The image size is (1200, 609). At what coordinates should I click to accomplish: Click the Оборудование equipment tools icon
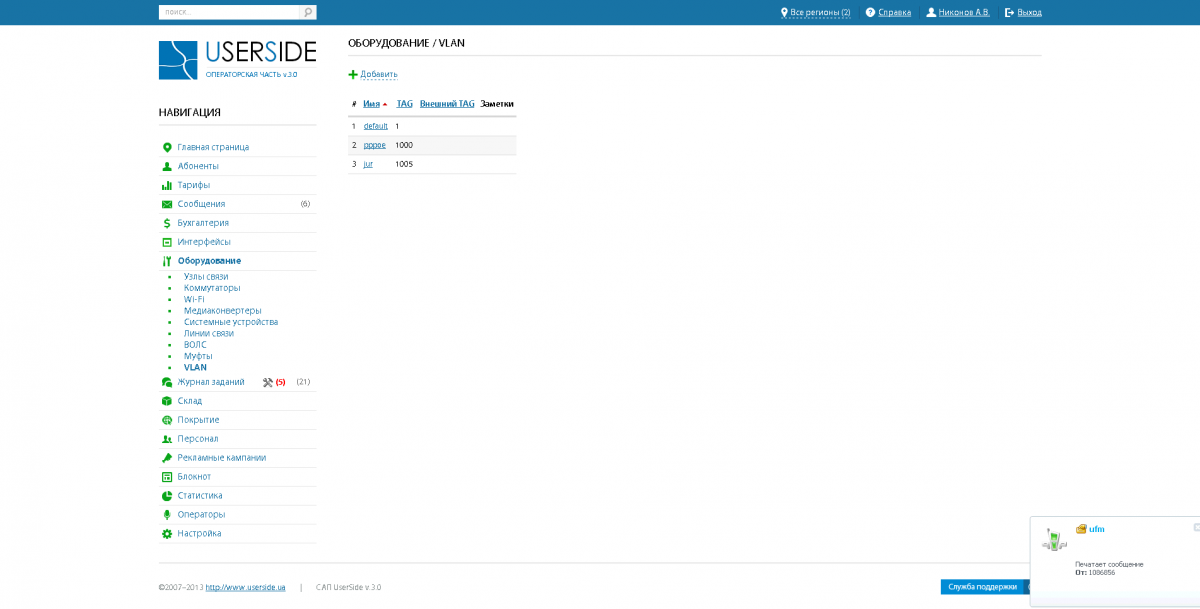[167, 260]
